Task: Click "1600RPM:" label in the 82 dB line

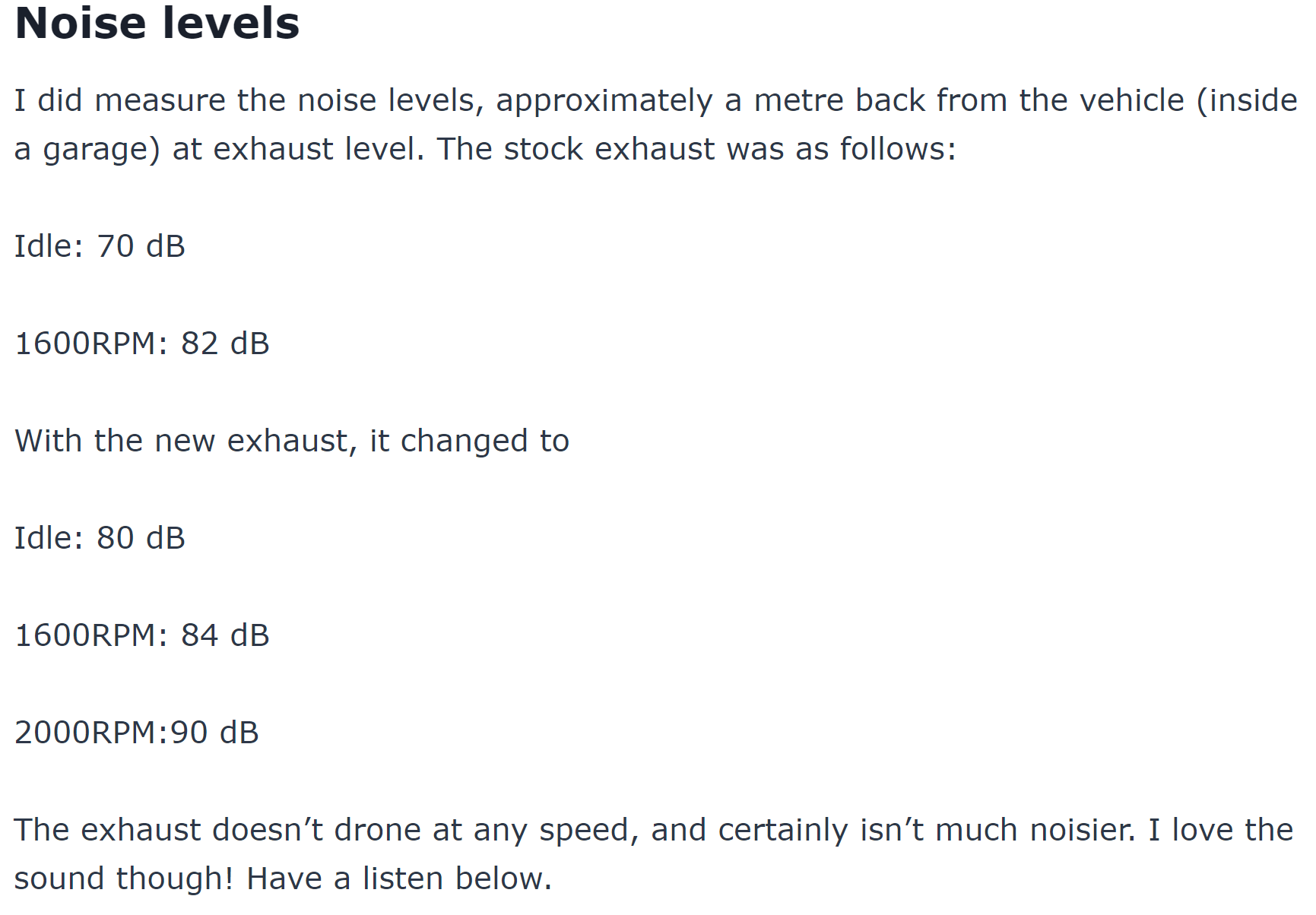Action: tap(91, 344)
